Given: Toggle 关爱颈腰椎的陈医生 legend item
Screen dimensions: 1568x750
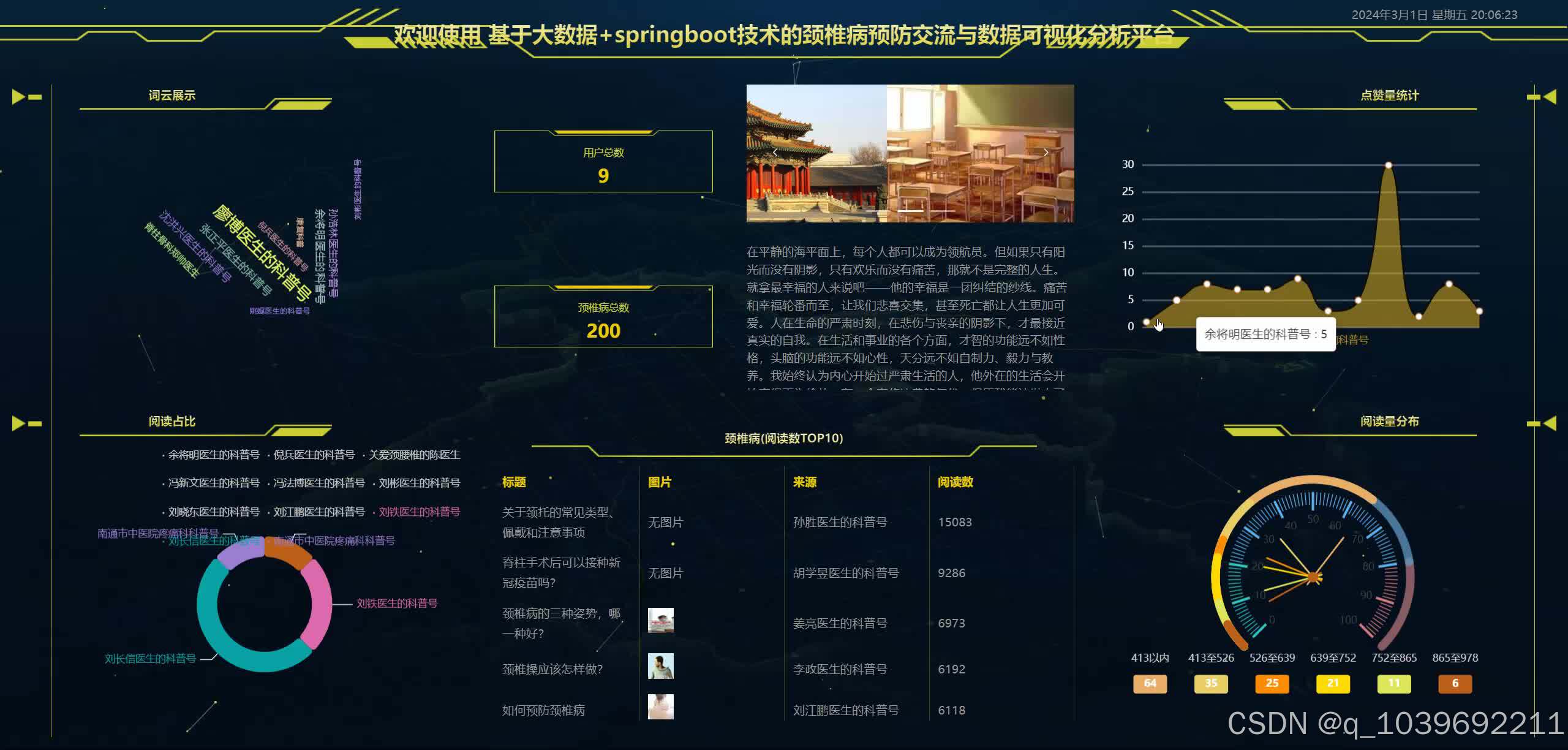Looking at the screenshot, I should (x=414, y=455).
